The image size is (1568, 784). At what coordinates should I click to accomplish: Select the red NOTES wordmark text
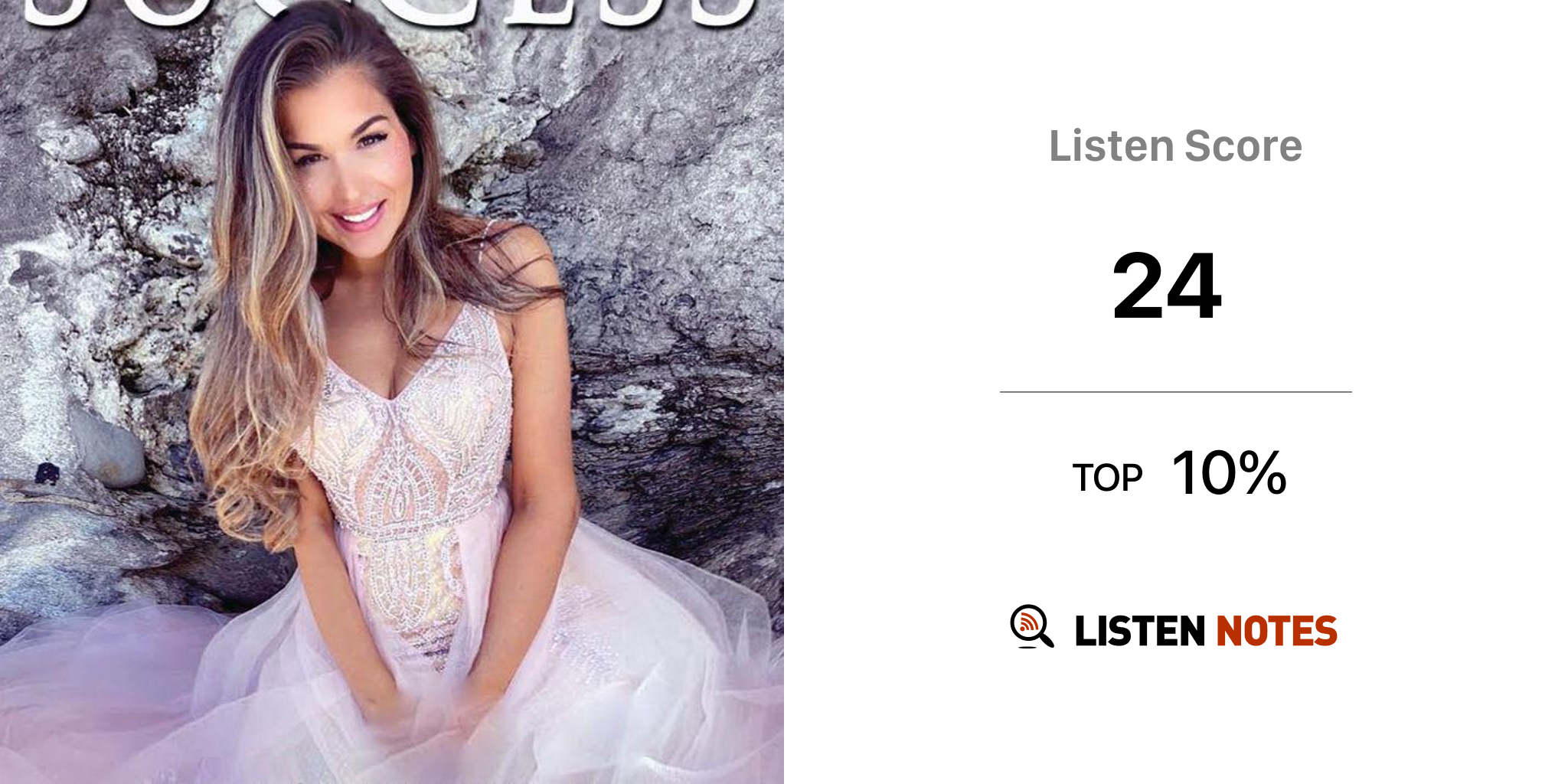pos(1276,631)
